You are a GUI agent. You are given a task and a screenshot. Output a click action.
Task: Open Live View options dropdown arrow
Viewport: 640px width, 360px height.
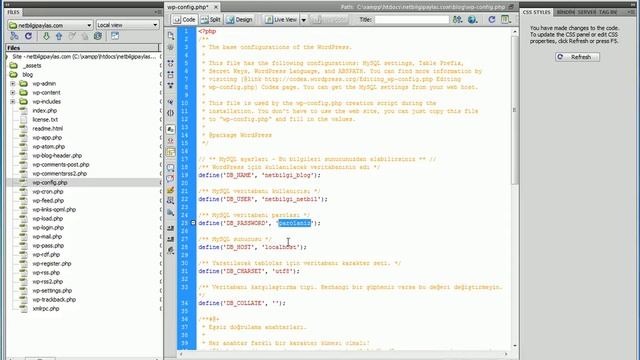[x=304, y=20]
